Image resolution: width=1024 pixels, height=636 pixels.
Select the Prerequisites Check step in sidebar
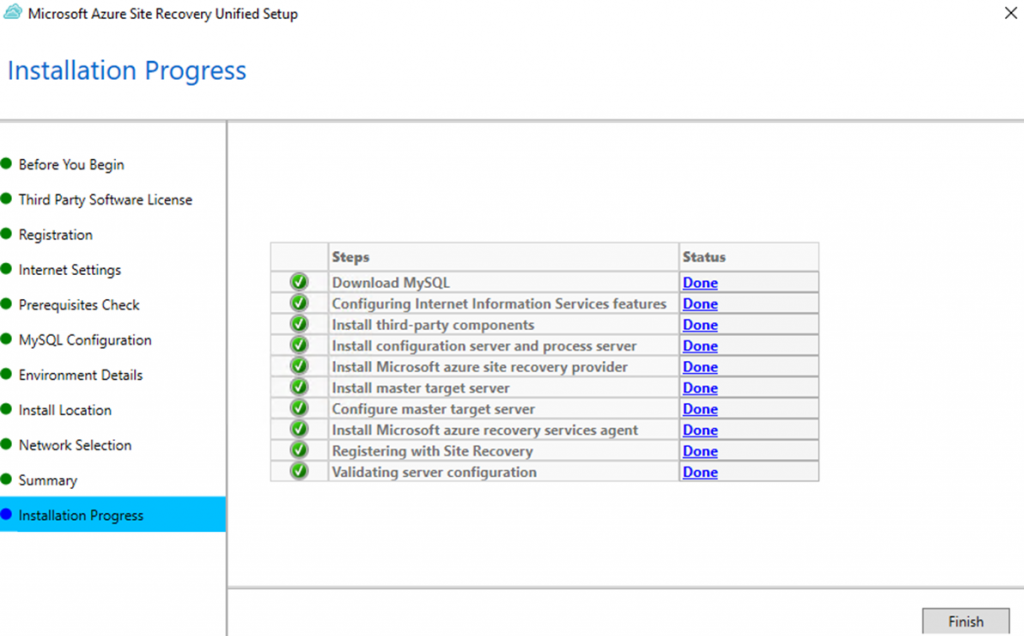click(79, 305)
